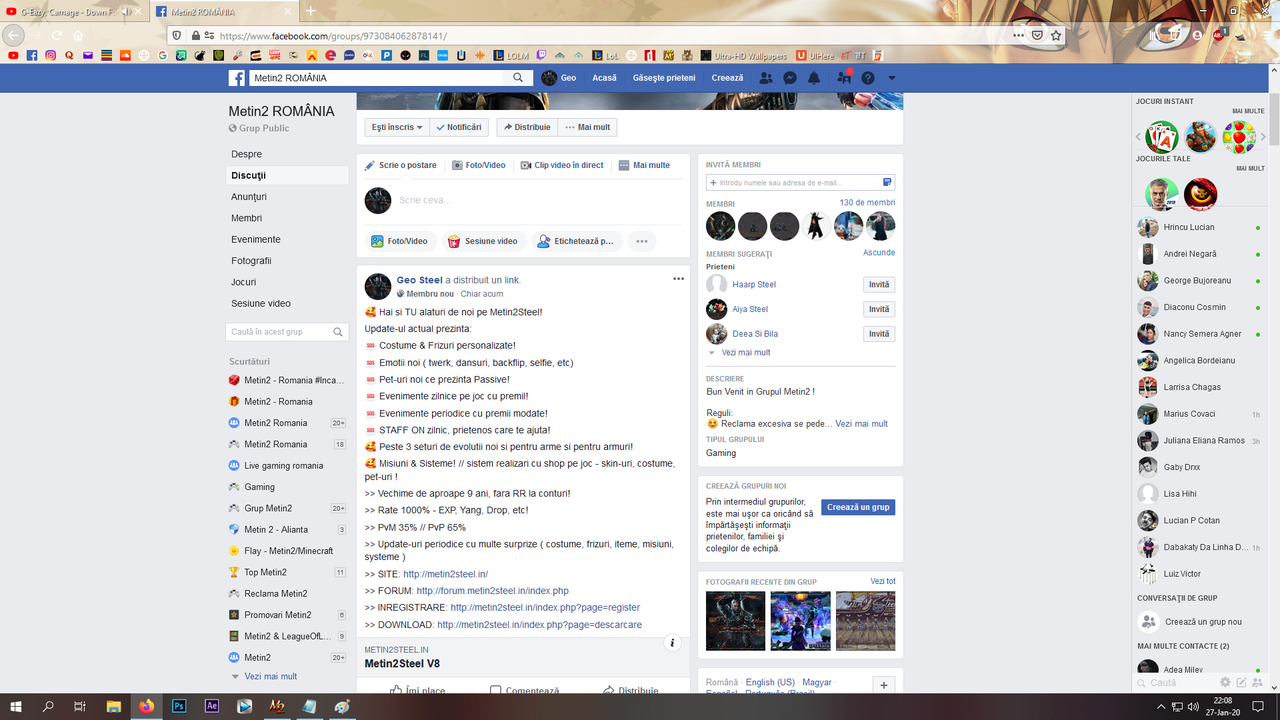Open Evenimente in the group sidebar
Viewport: 1280px width, 720px height.
tap(256, 239)
